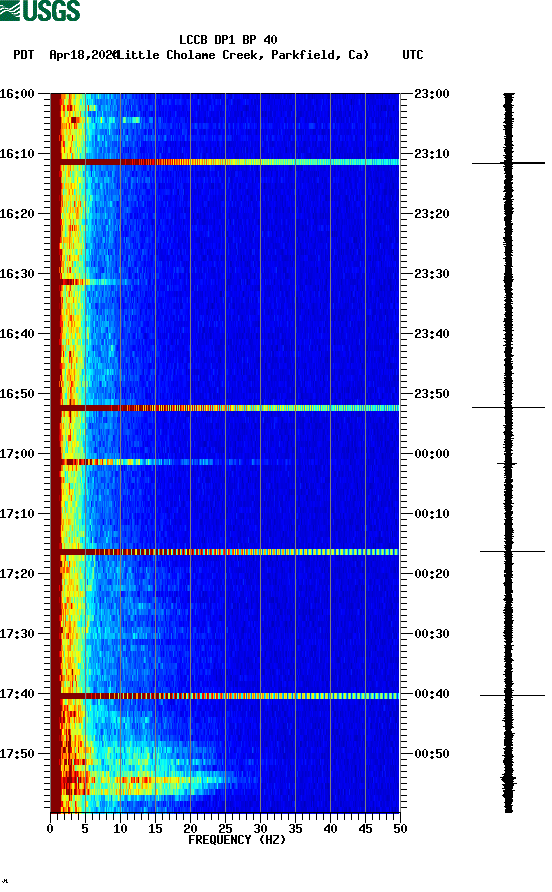Click the 16:20 PDT time label

[x=17, y=214]
